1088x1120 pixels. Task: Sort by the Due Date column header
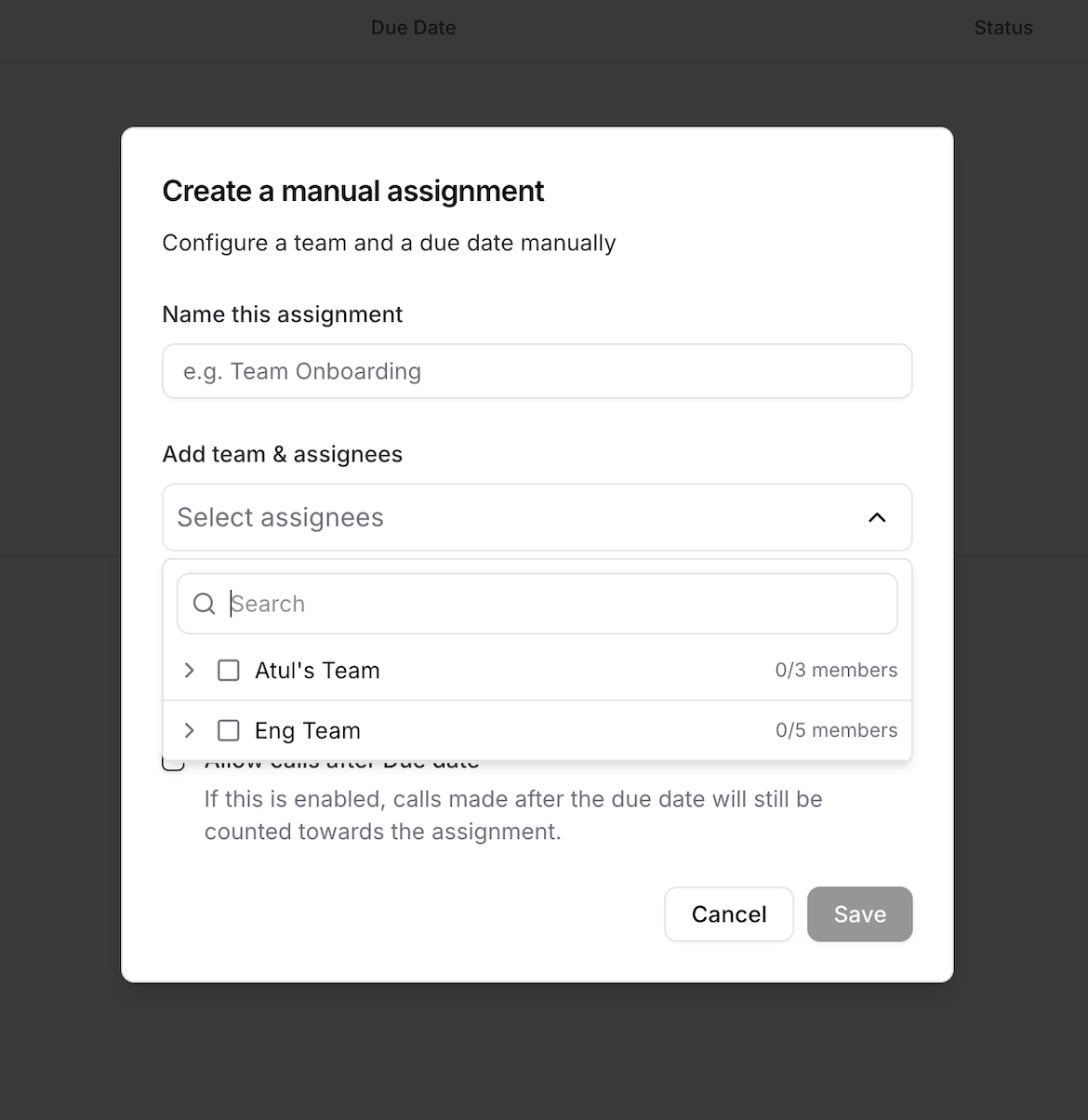tap(414, 28)
